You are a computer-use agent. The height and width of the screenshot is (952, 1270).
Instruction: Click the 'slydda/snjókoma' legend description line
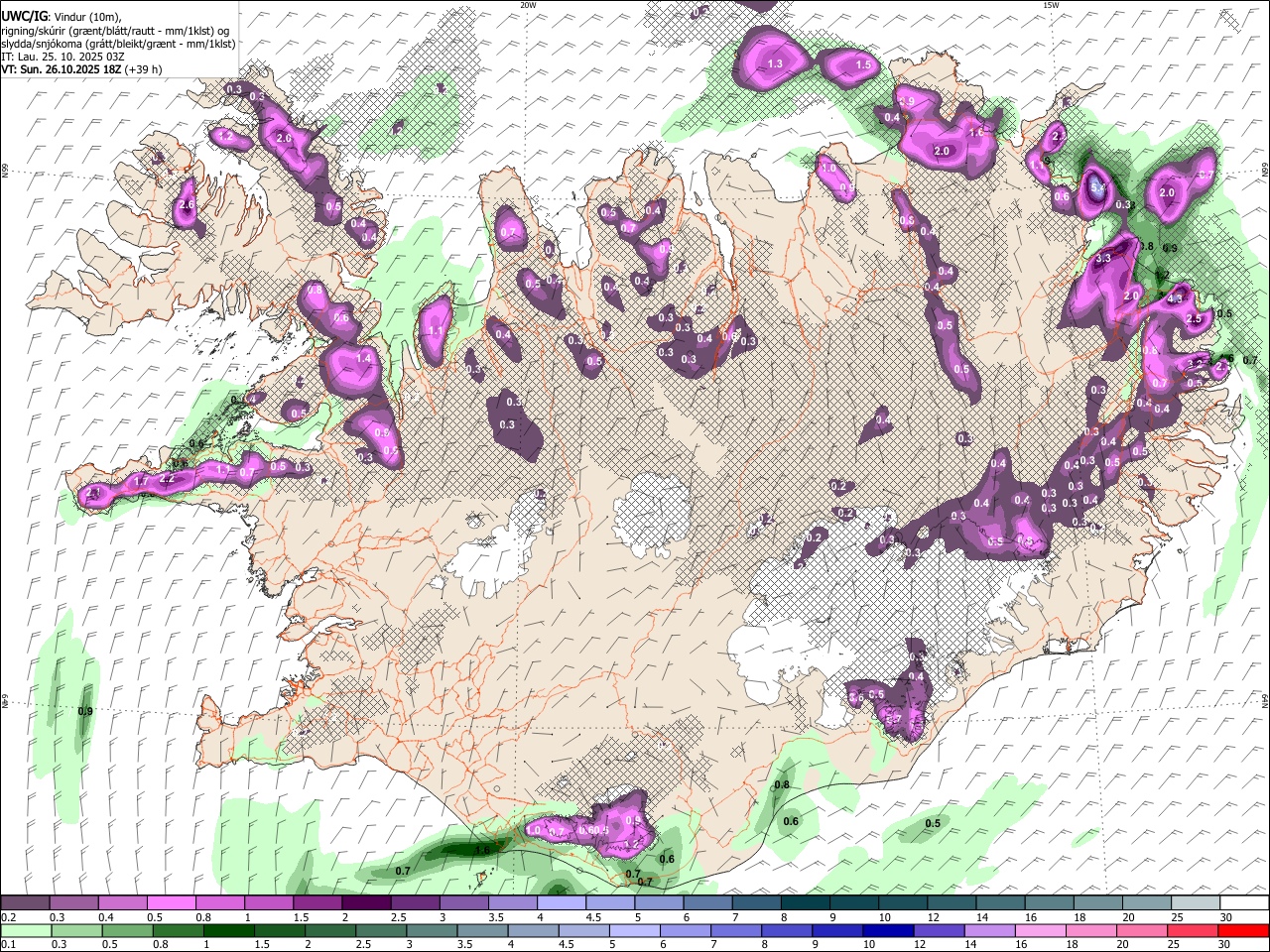(118, 44)
